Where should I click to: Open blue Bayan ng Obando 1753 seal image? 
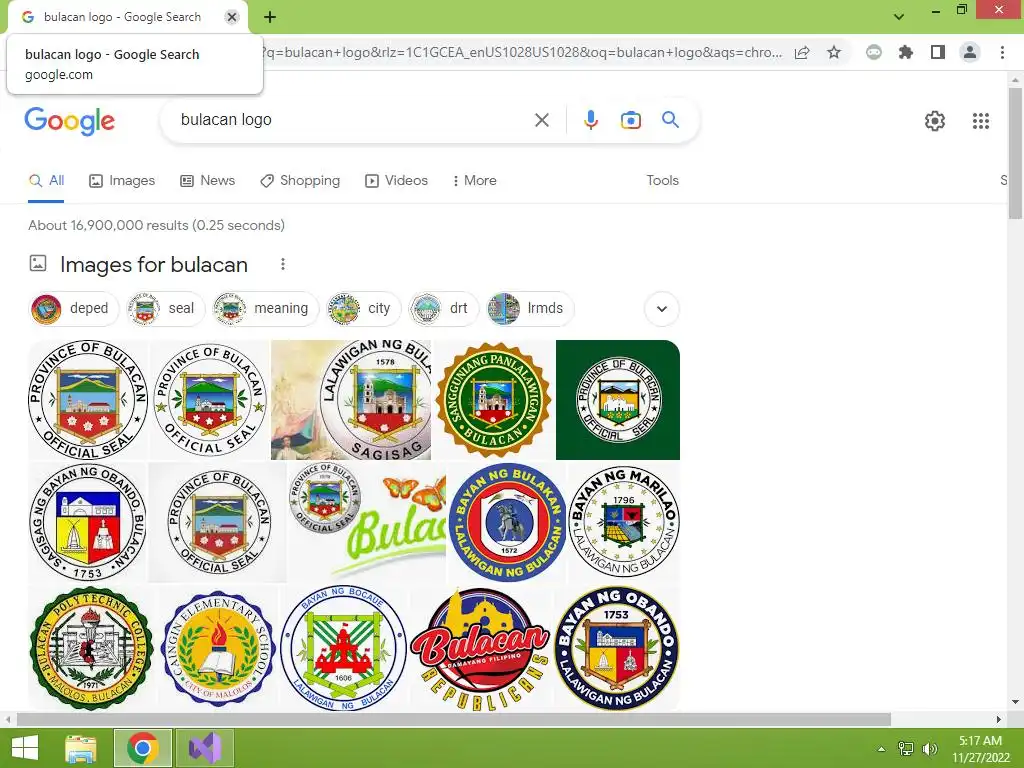pyautogui.click(x=617, y=648)
